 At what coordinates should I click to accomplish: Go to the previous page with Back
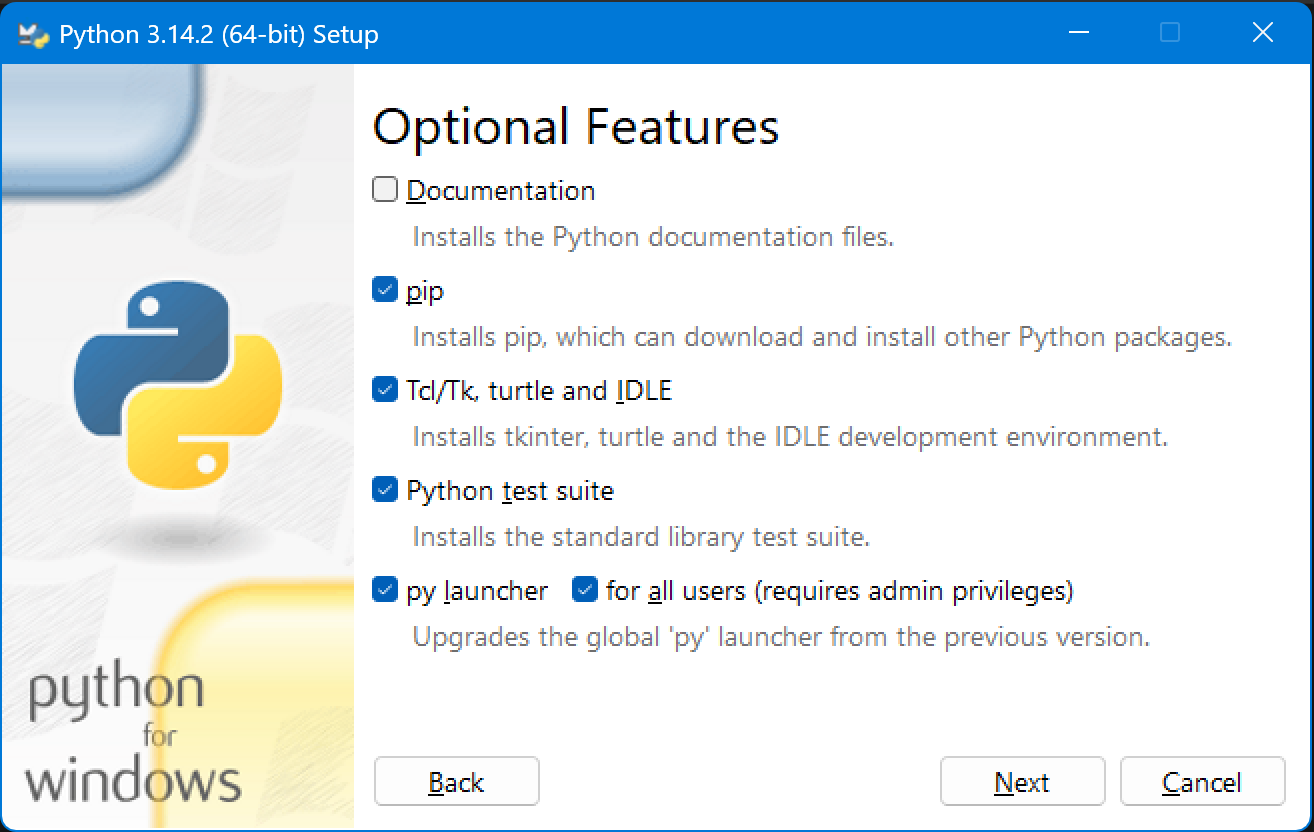[456, 781]
